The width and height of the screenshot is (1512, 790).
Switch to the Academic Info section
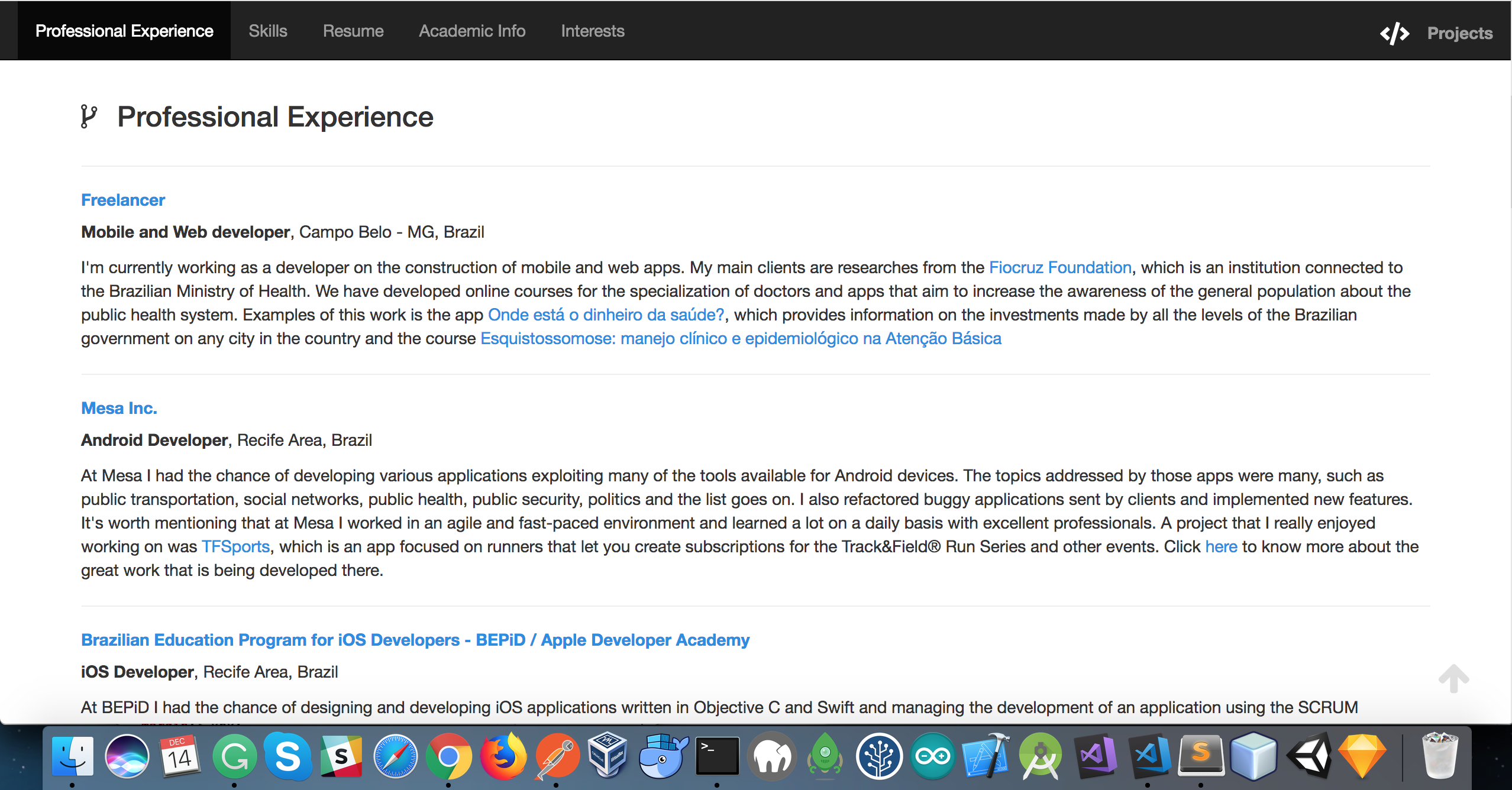[471, 31]
